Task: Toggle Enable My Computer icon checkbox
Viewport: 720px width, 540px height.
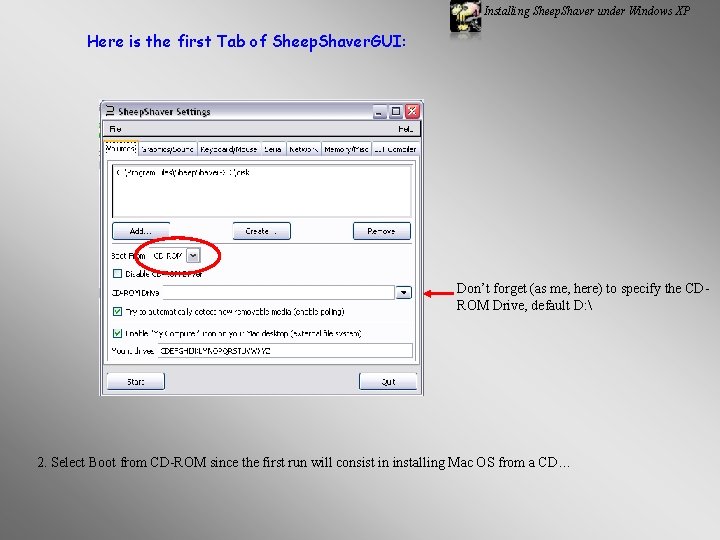Action: 118,333
